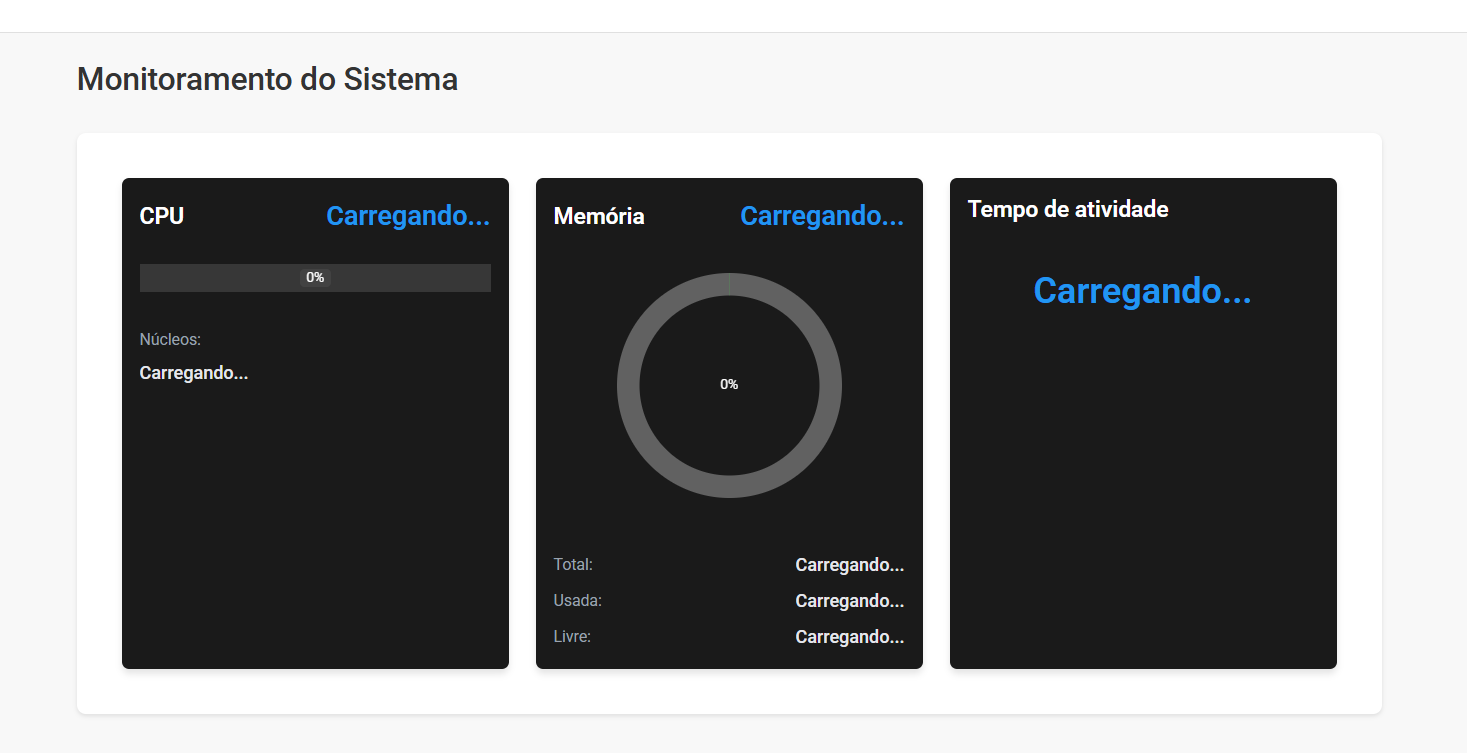Select the Livre memory label
Viewport: 1467px width, 753px height.
[572, 637]
